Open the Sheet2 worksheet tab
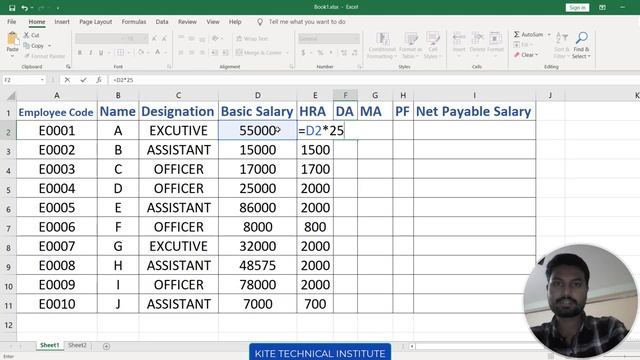This screenshot has width=640, height=360. point(77,345)
